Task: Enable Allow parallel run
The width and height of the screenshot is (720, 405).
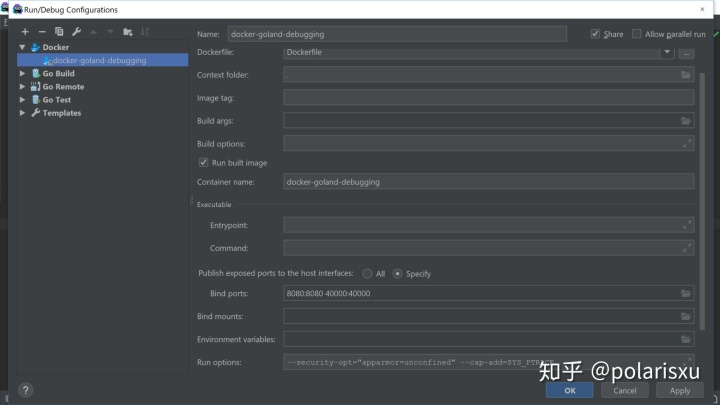Action: (636, 34)
